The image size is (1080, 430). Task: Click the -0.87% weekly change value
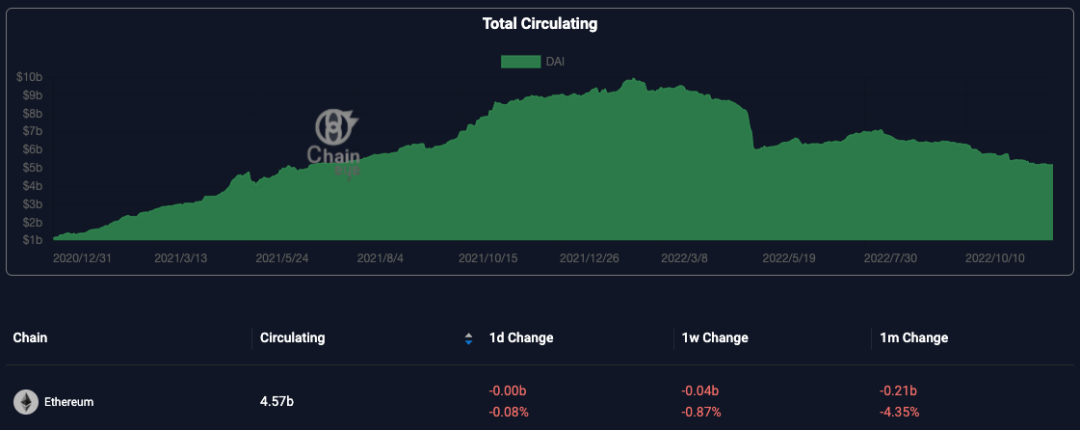[x=704, y=411]
